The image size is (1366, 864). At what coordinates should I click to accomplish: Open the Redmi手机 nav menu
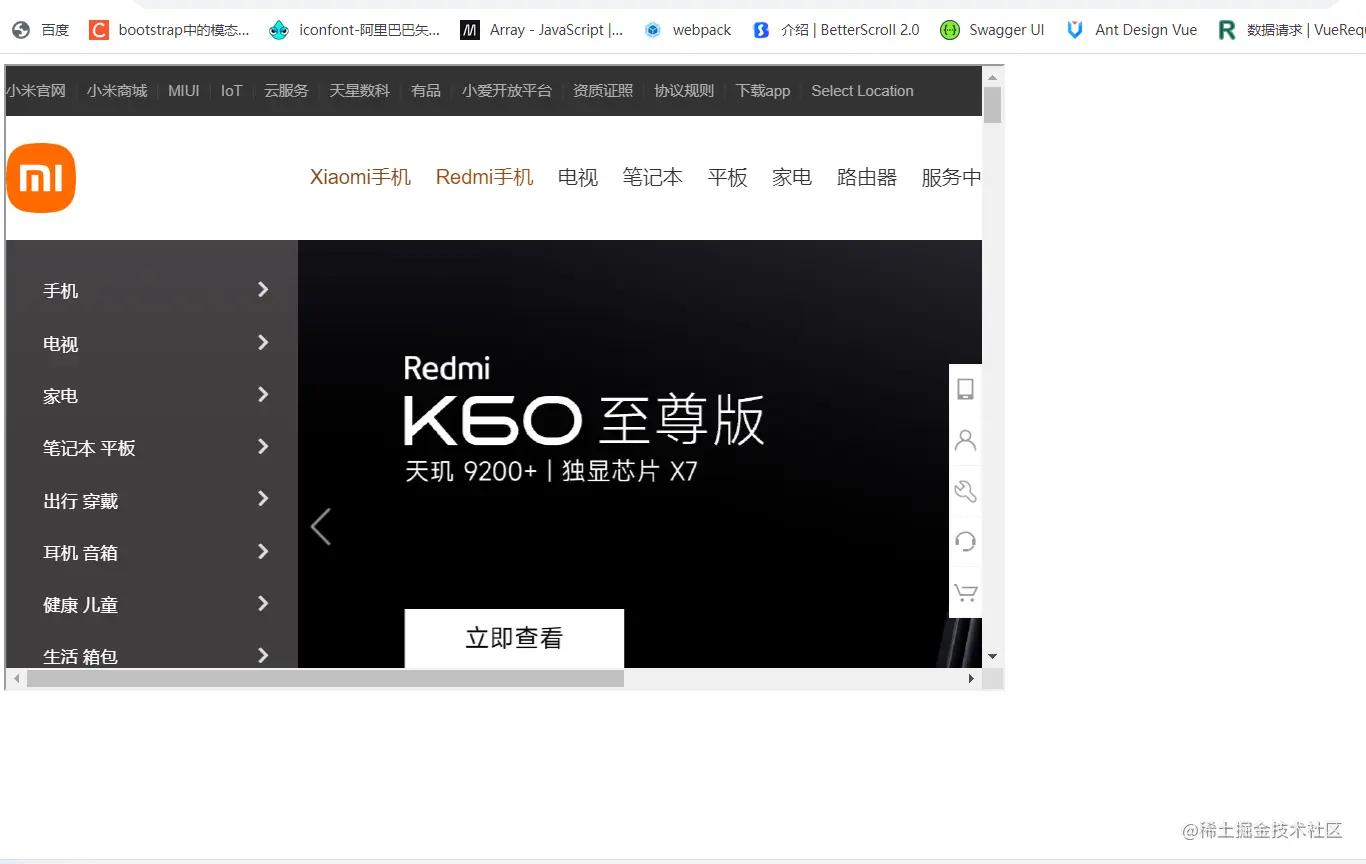point(484,177)
